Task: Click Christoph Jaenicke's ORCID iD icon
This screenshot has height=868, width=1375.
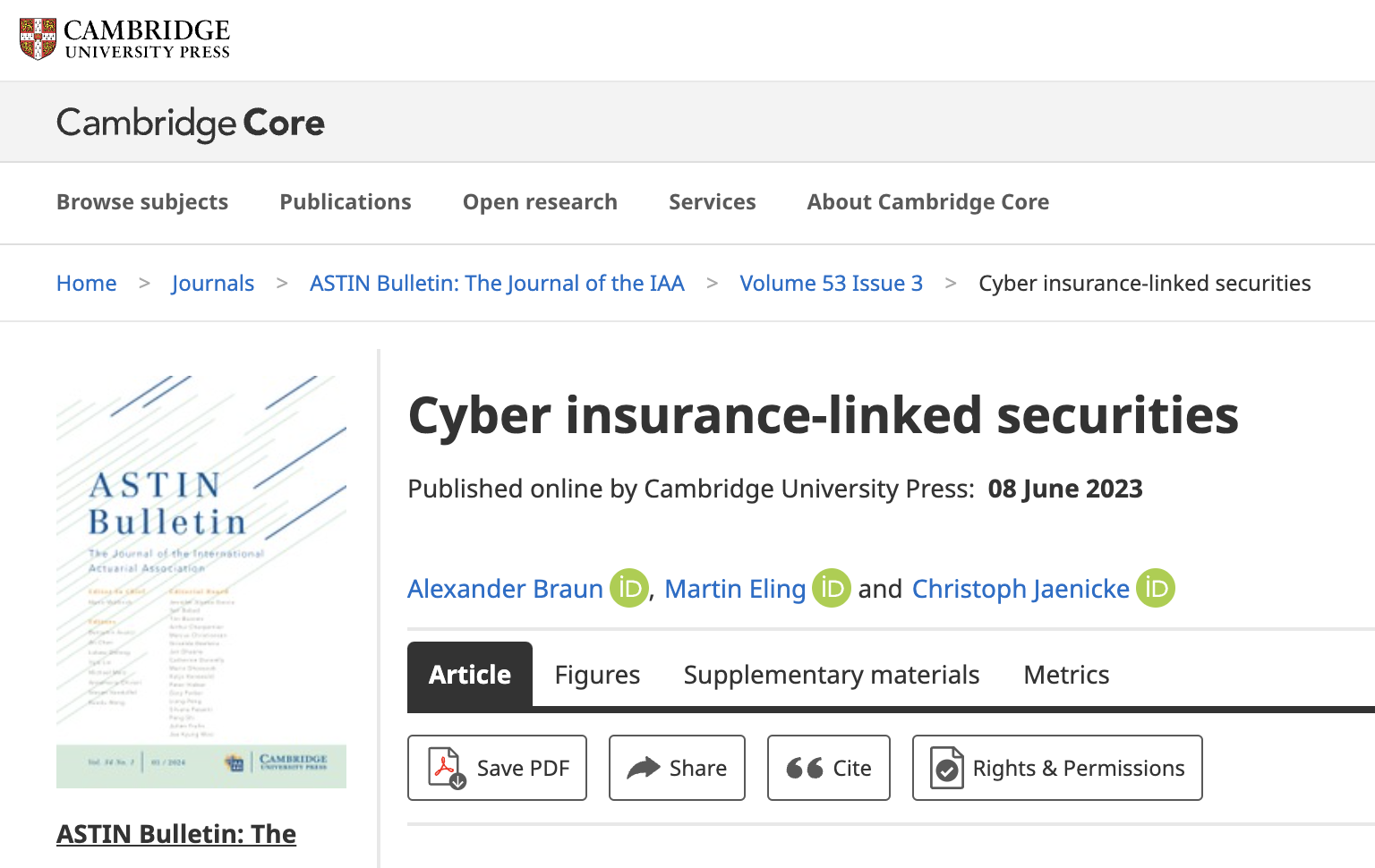Action: pos(1156,589)
